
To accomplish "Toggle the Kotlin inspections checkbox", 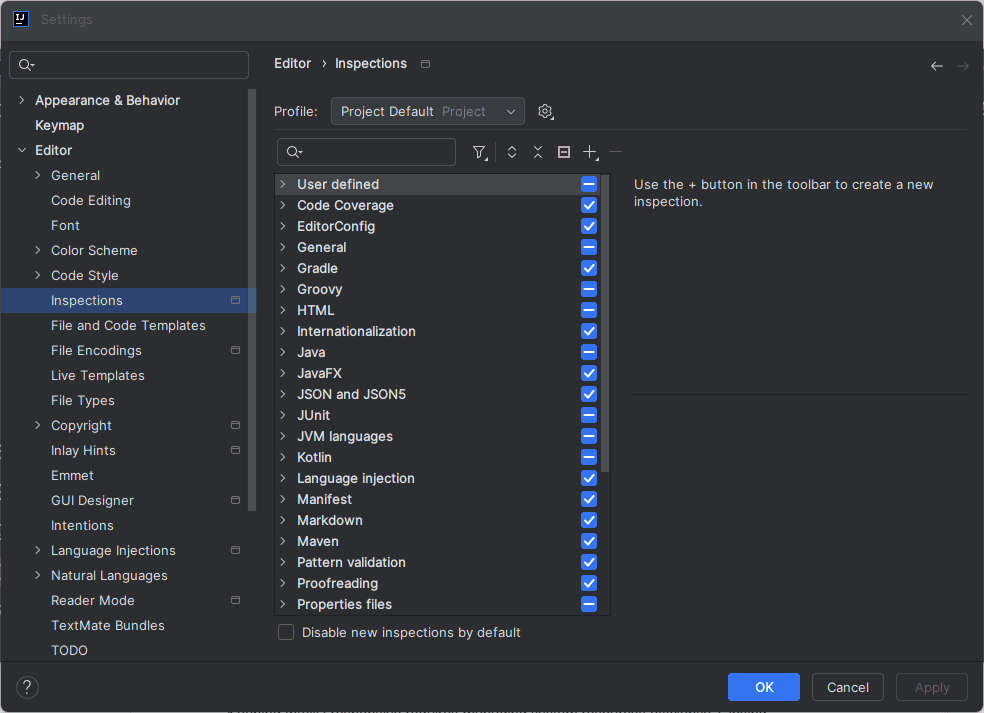I will click(589, 457).
